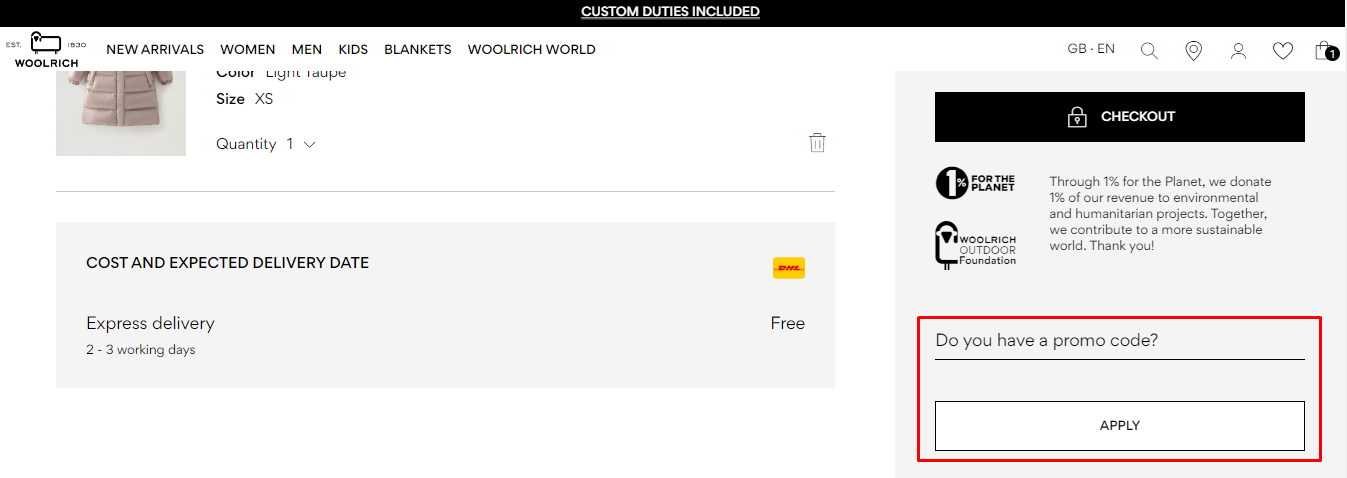Click the DHL carrier logo

pyautogui.click(x=789, y=268)
